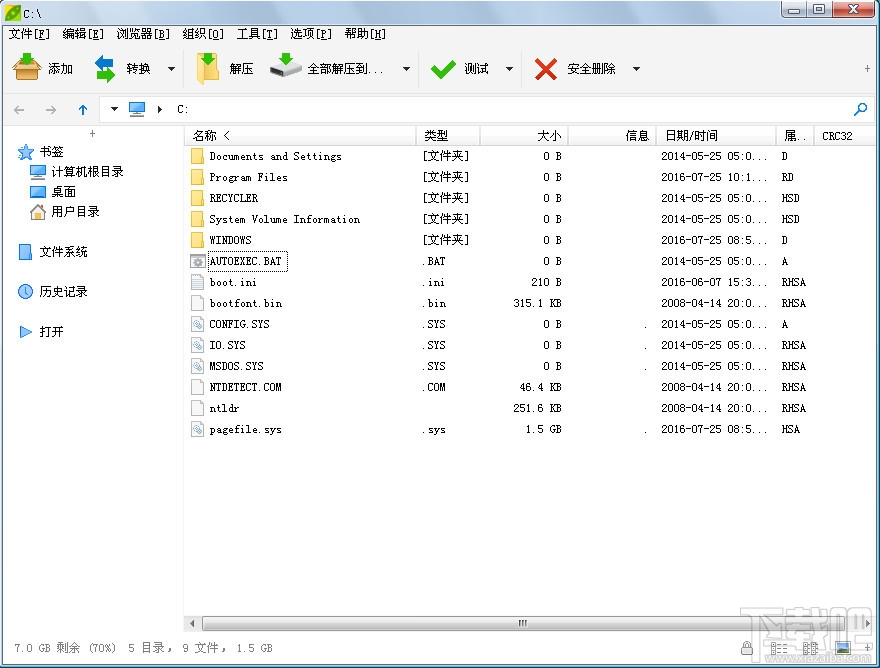Image resolution: width=880 pixels, height=668 pixels.
Task: Open the 工具[T] menu
Action: [x=257, y=34]
